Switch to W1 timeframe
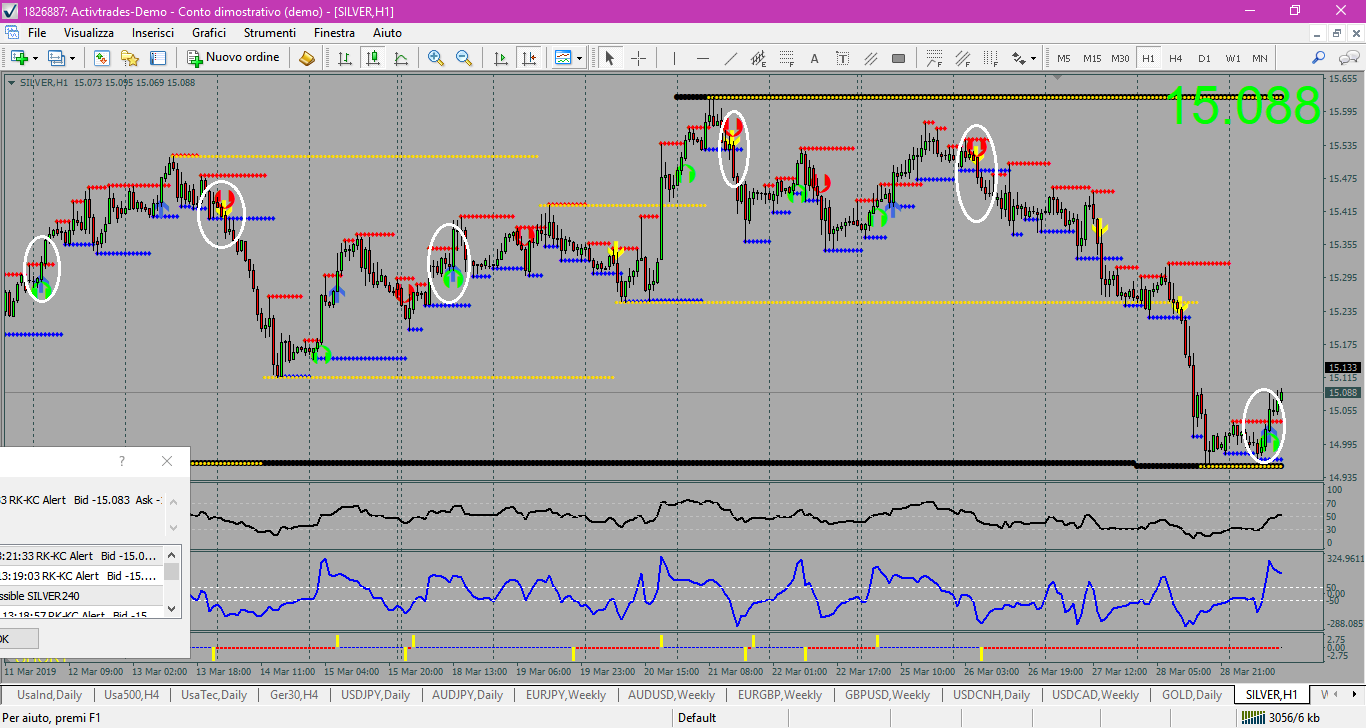1366x728 pixels. click(x=1232, y=58)
